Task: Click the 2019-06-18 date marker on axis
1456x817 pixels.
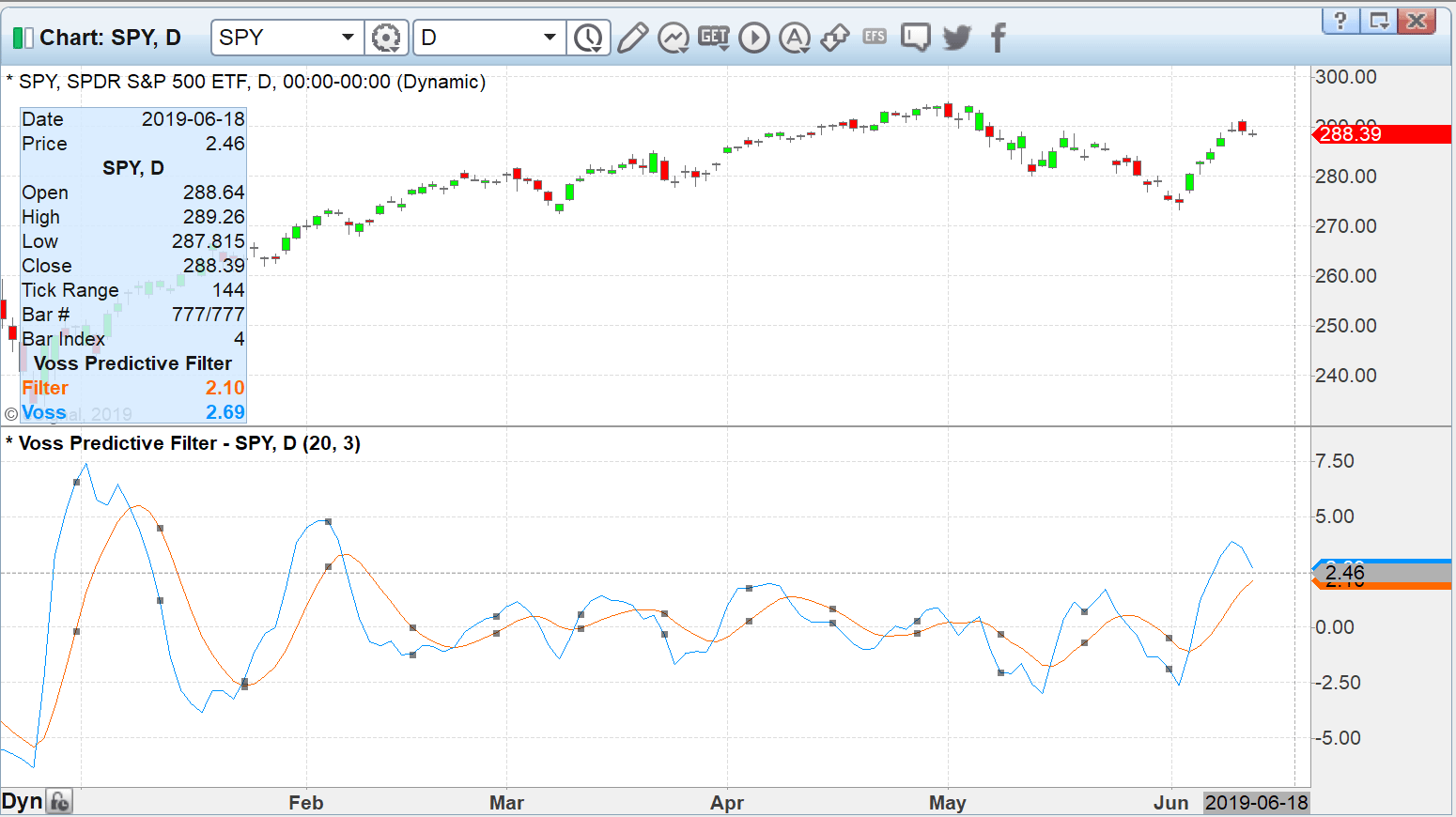Action: 1257,803
